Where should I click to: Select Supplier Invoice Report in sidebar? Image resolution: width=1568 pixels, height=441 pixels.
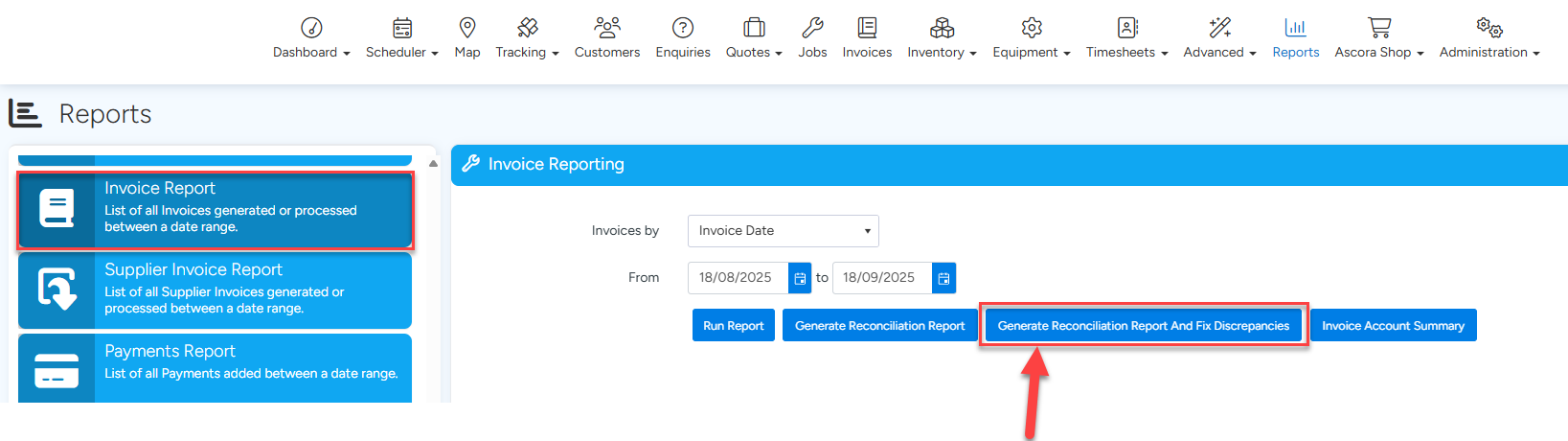click(x=216, y=290)
